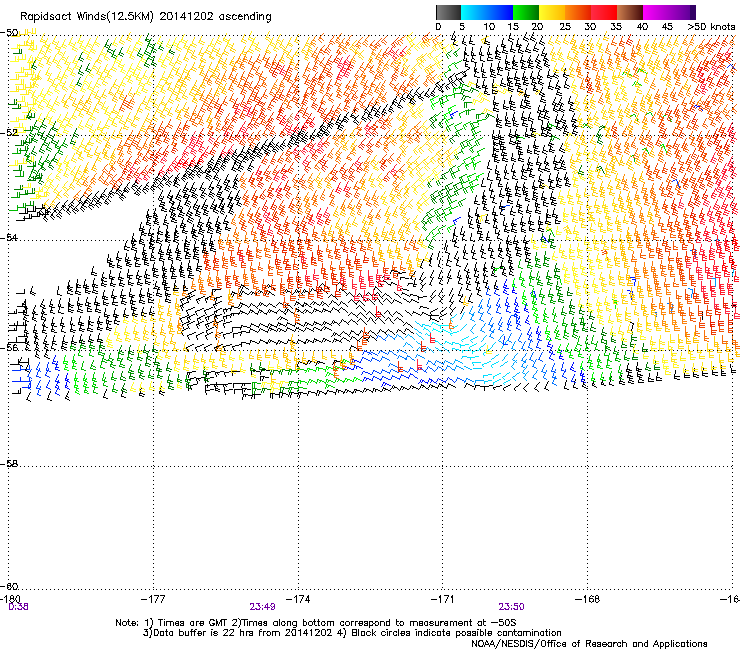Viewport: 740px width, 650px height.
Task: Click the 'Times are GMT' note line
Action: pyautogui.click(x=316, y=623)
